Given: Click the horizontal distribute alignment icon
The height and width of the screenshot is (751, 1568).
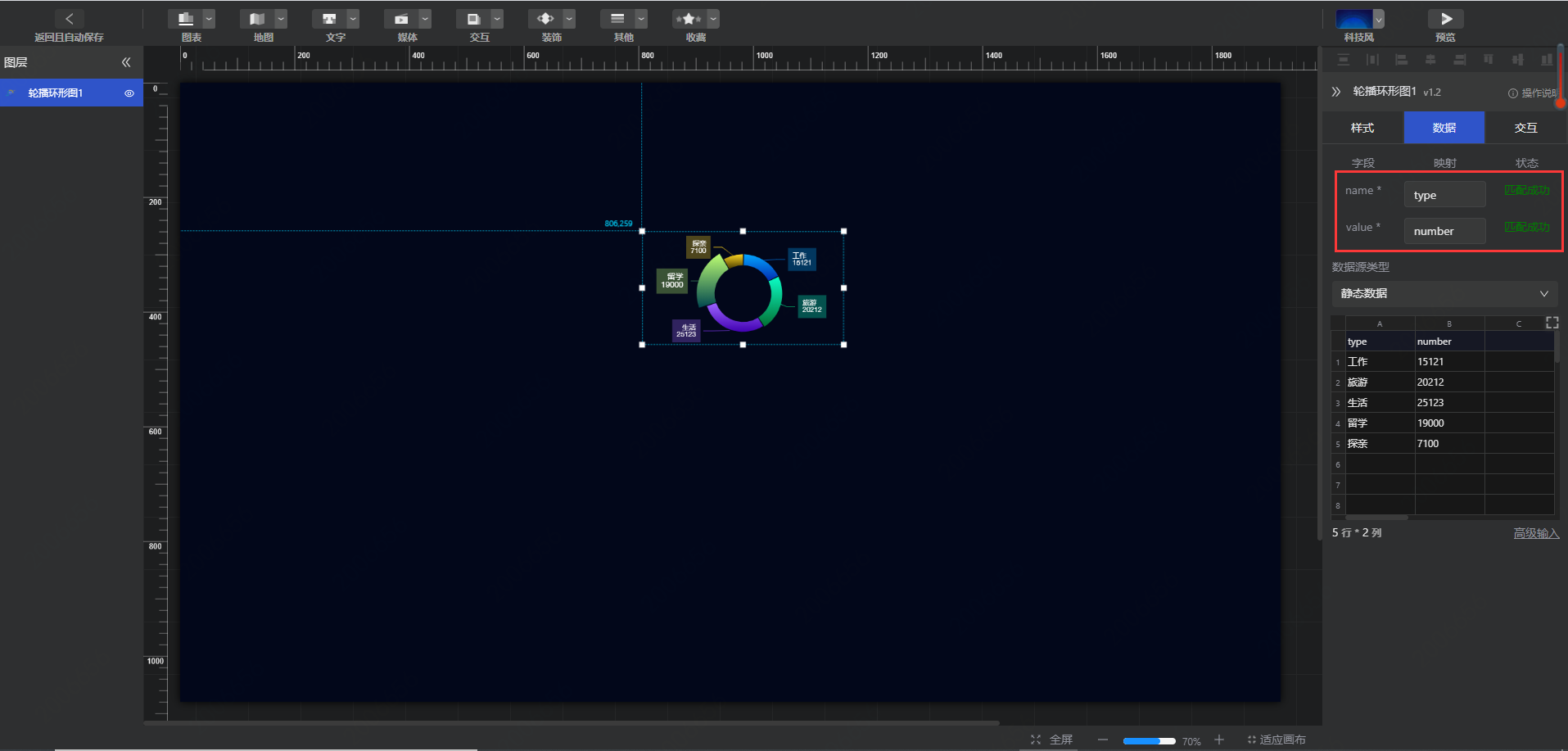Looking at the screenshot, I should click(x=1372, y=60).
